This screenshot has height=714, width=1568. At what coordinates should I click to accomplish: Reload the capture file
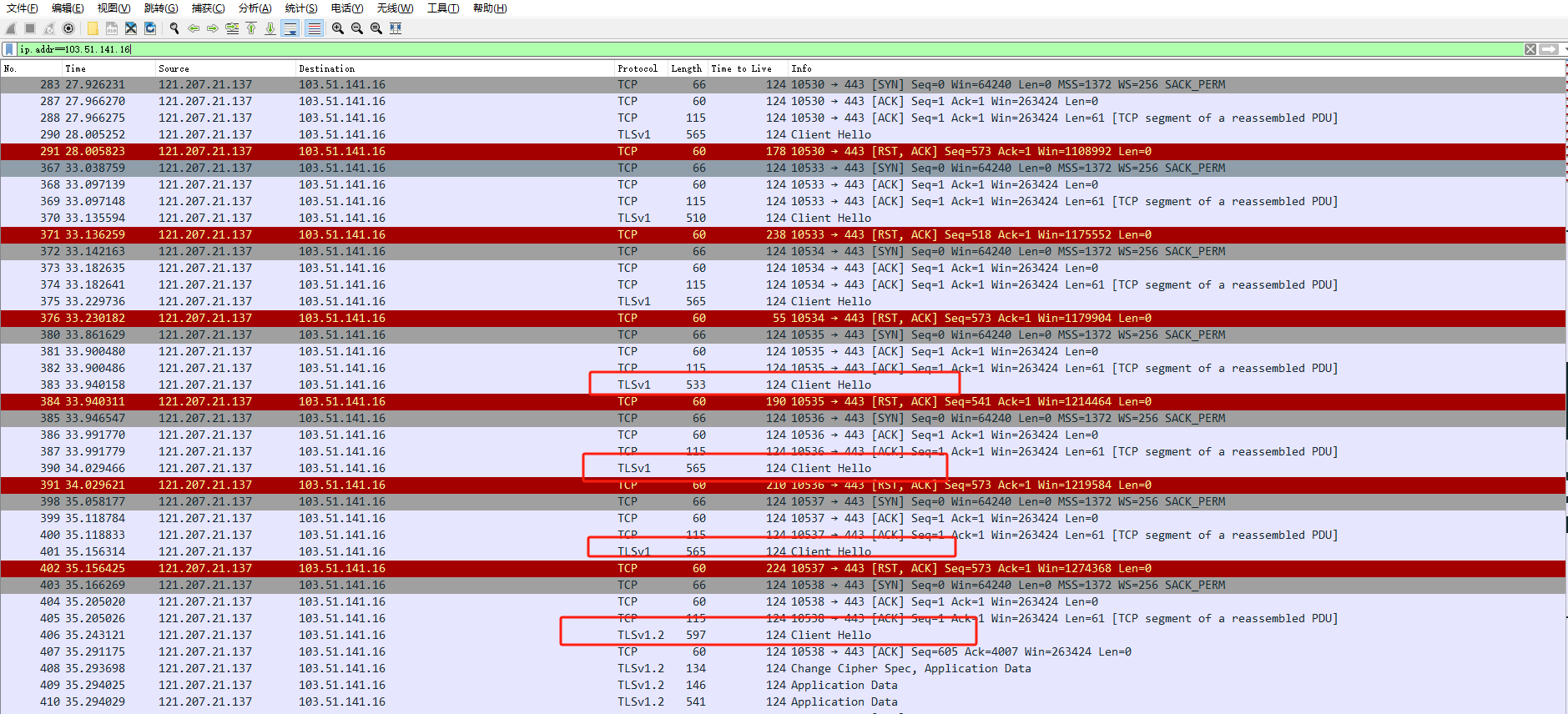click(150, 28)
